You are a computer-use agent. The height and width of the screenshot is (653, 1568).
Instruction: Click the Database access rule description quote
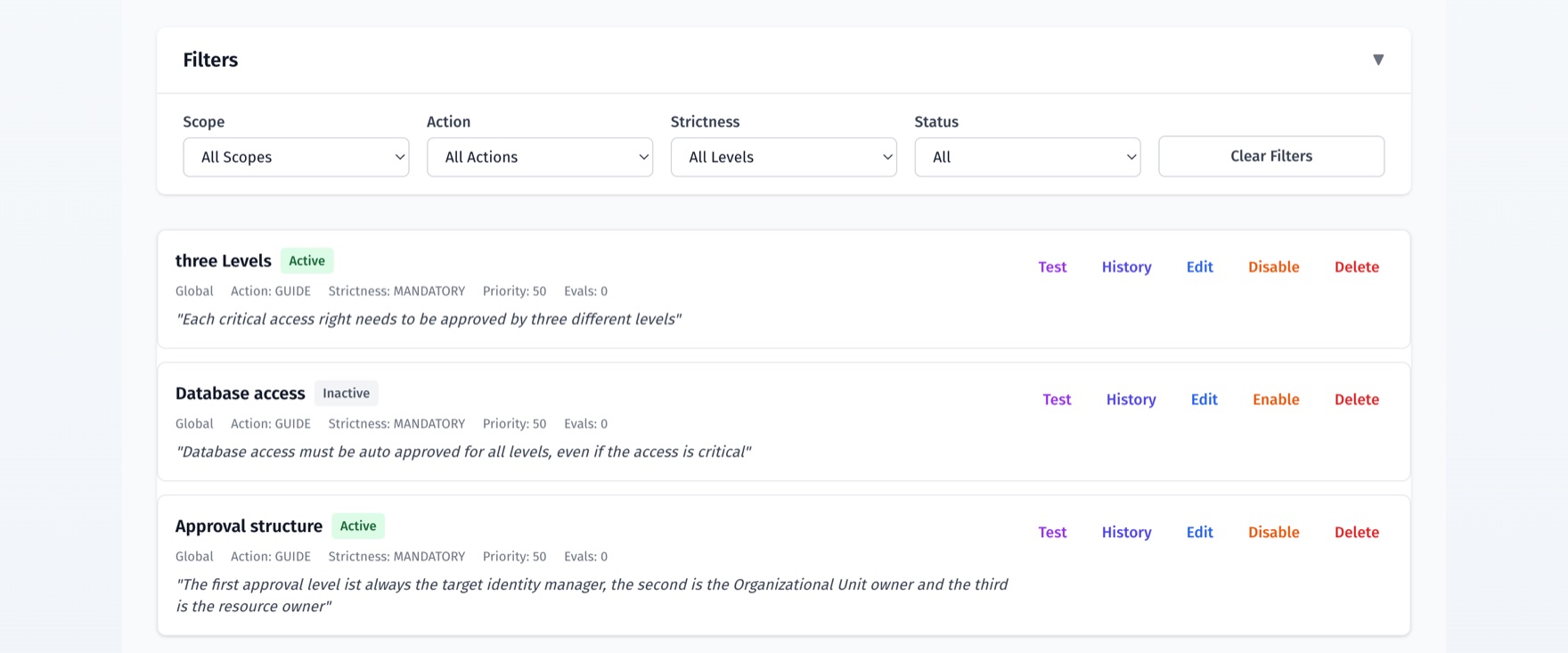pos(463,452)
